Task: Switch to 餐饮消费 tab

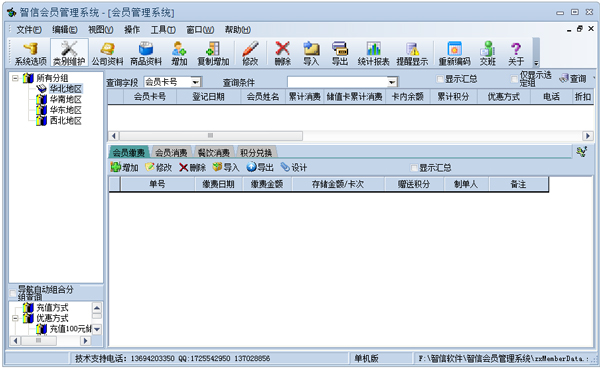Action: coord(214,152)
